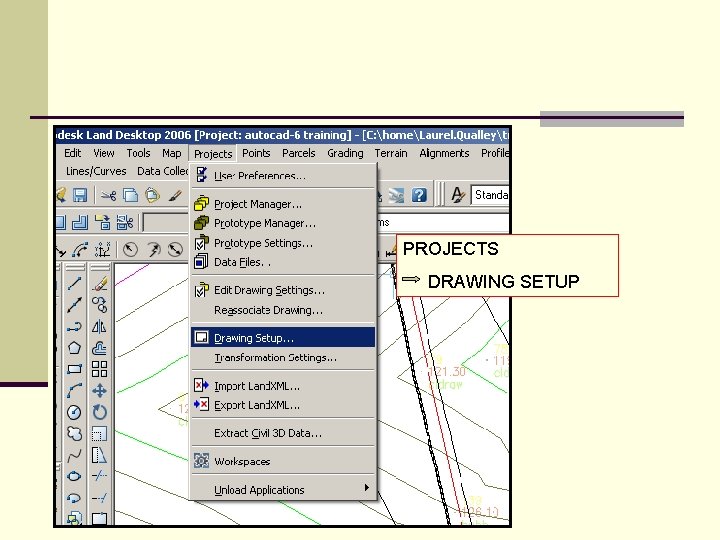Select the Mirror modify tool
The height and width of the screenshot is (540, 720).
tap(100, 326)
